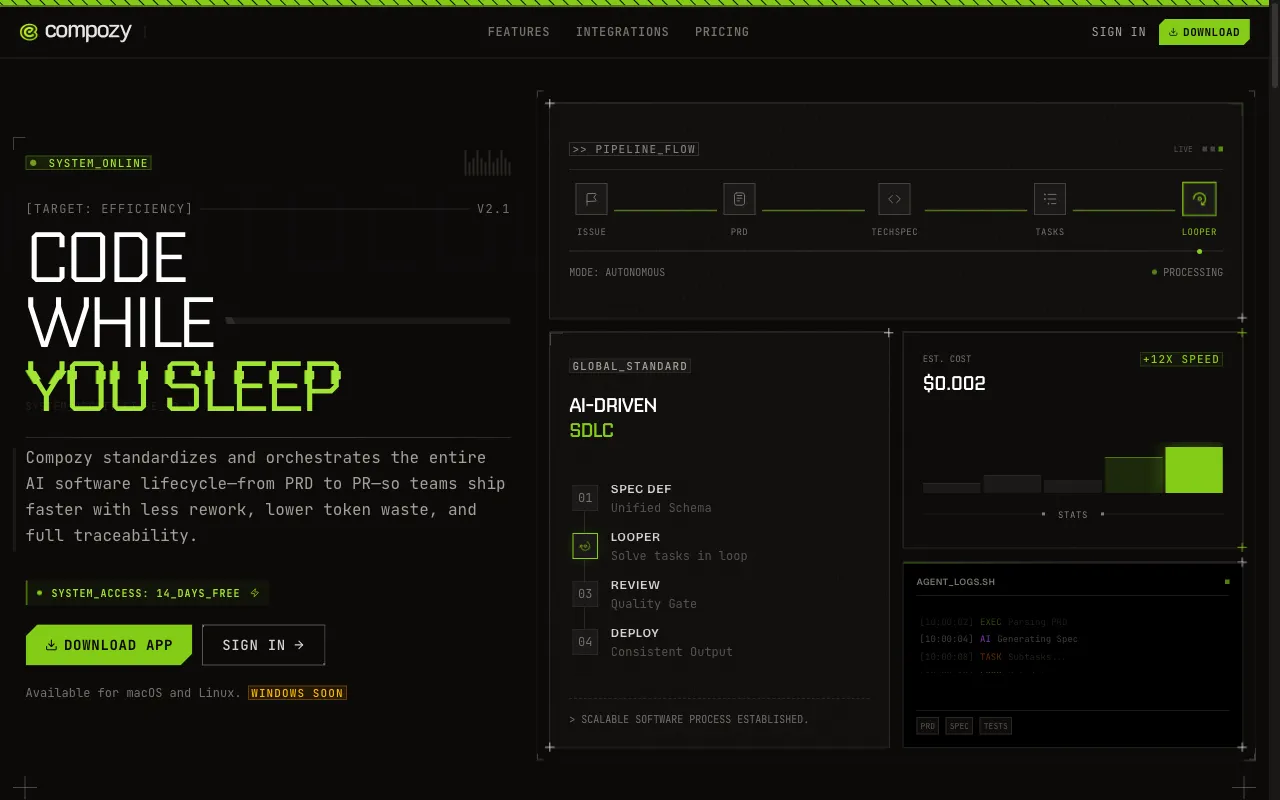Viewport: 1280px width, 800px height.
Task: Click the +12X SPEED badge
Action: coord(1181,359)
